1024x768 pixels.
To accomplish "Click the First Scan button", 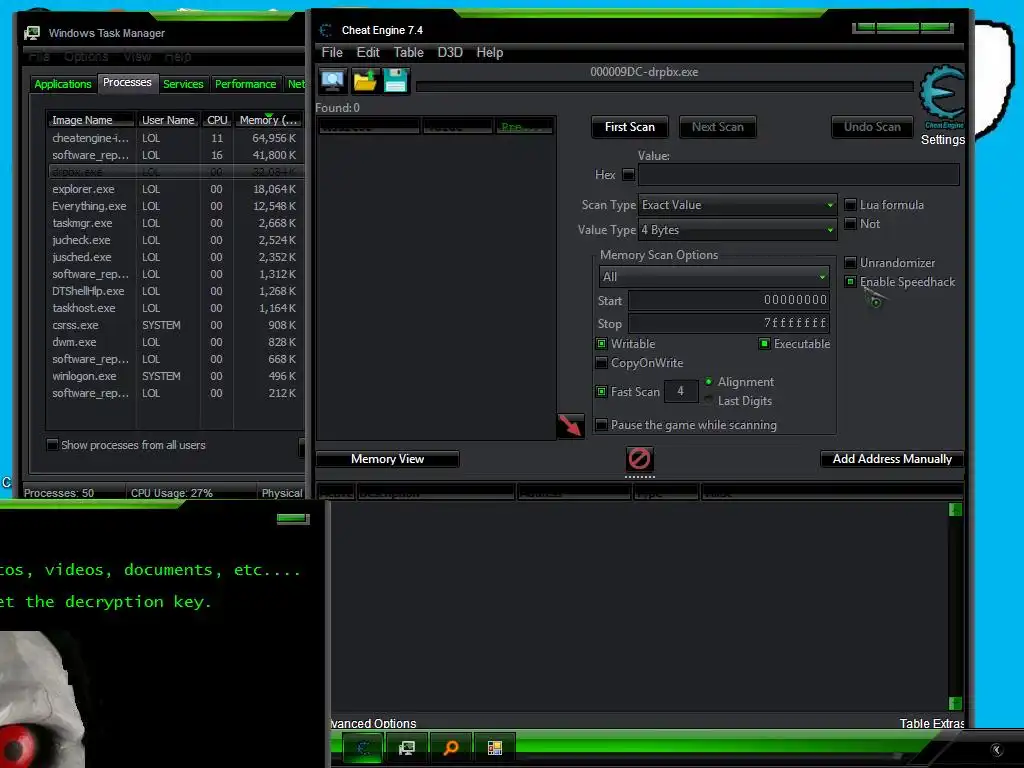I will 630,127.
